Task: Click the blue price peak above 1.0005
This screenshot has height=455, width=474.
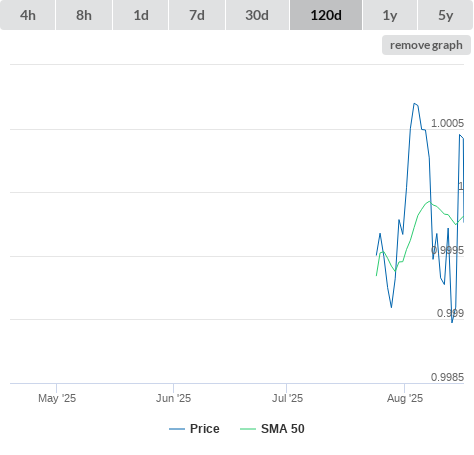Action: click(415, 104)
